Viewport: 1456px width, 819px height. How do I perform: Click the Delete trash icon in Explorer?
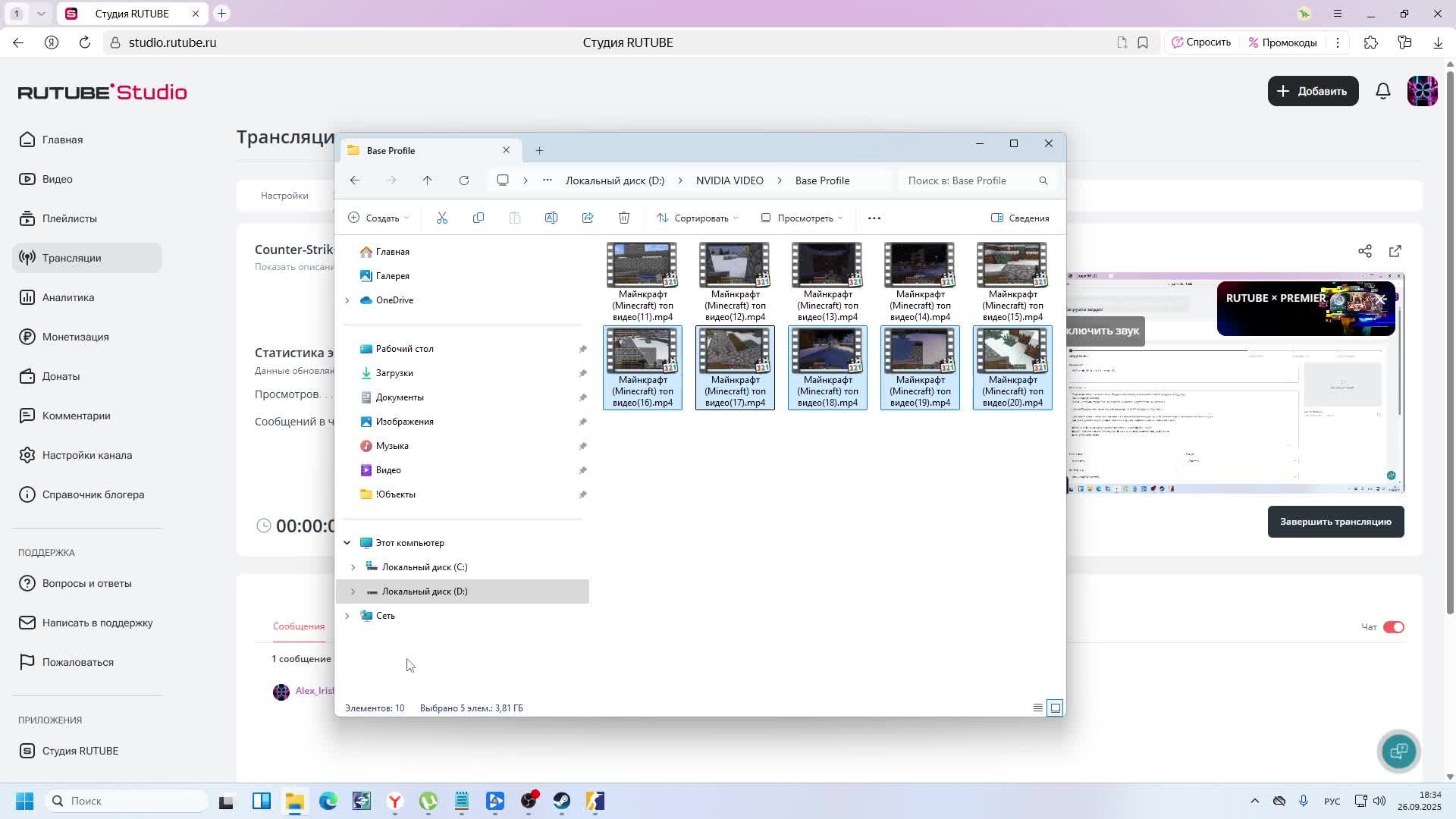[x=624, y=218]
